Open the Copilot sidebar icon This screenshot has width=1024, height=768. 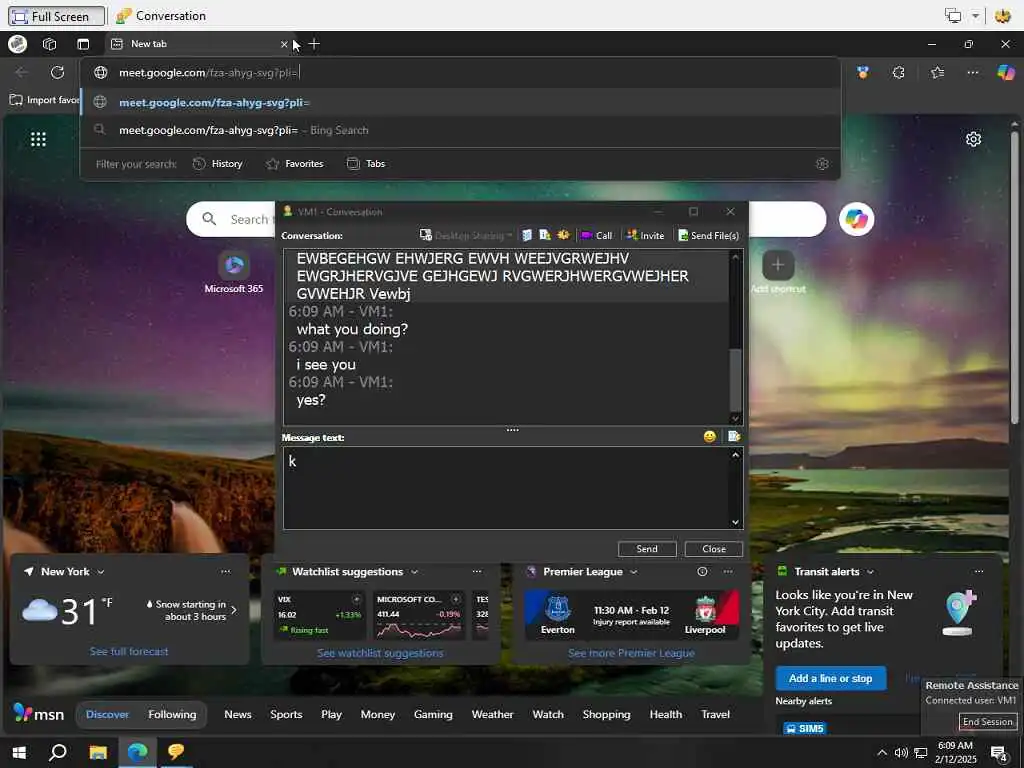1006,72
